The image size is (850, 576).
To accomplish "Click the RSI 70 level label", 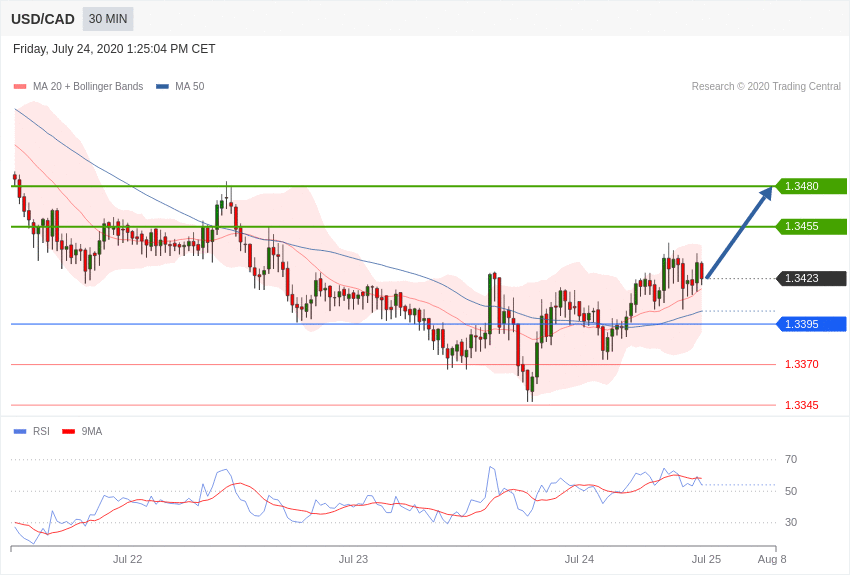I will [x=791, y=459].
